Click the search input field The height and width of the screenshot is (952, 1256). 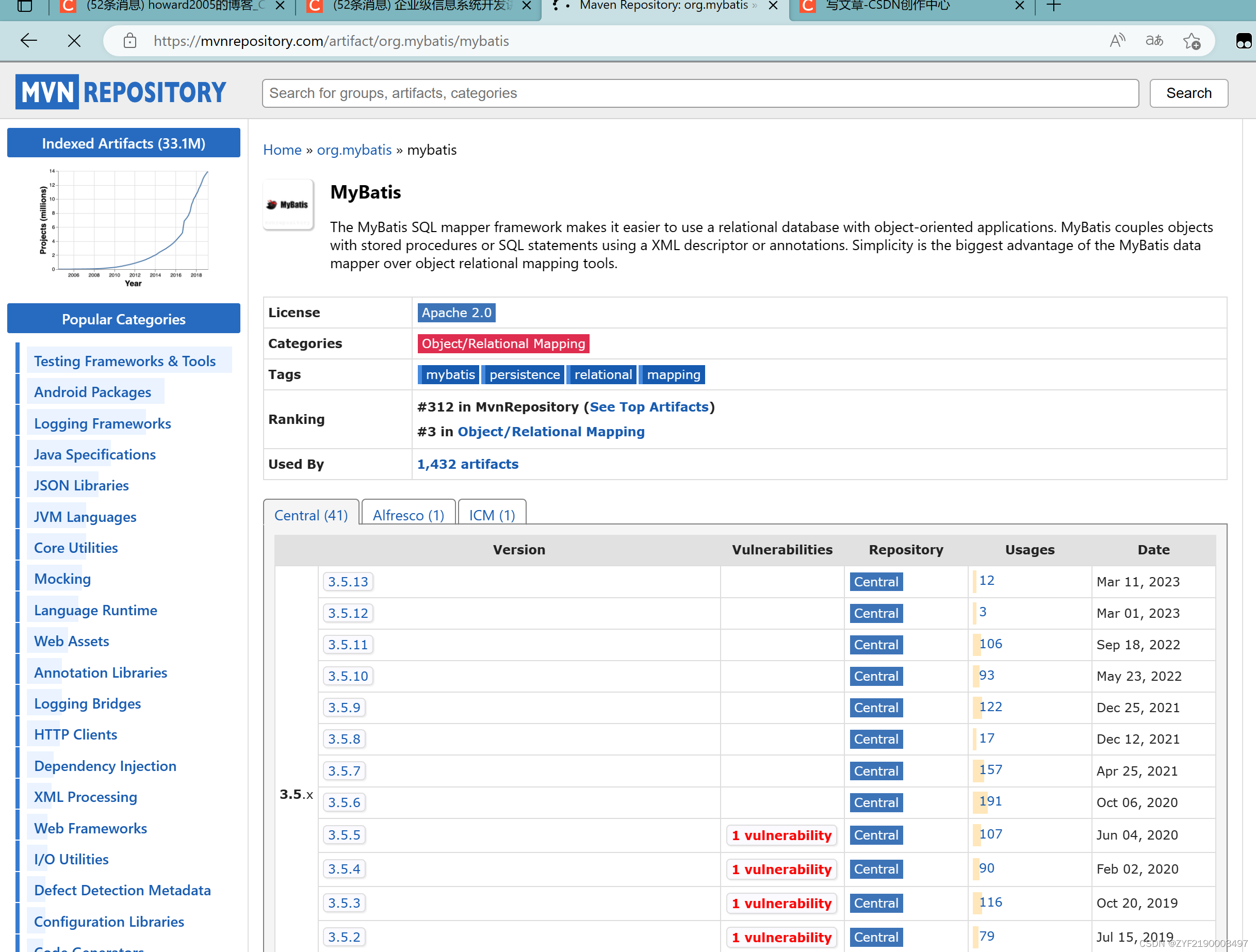[699, 93]
